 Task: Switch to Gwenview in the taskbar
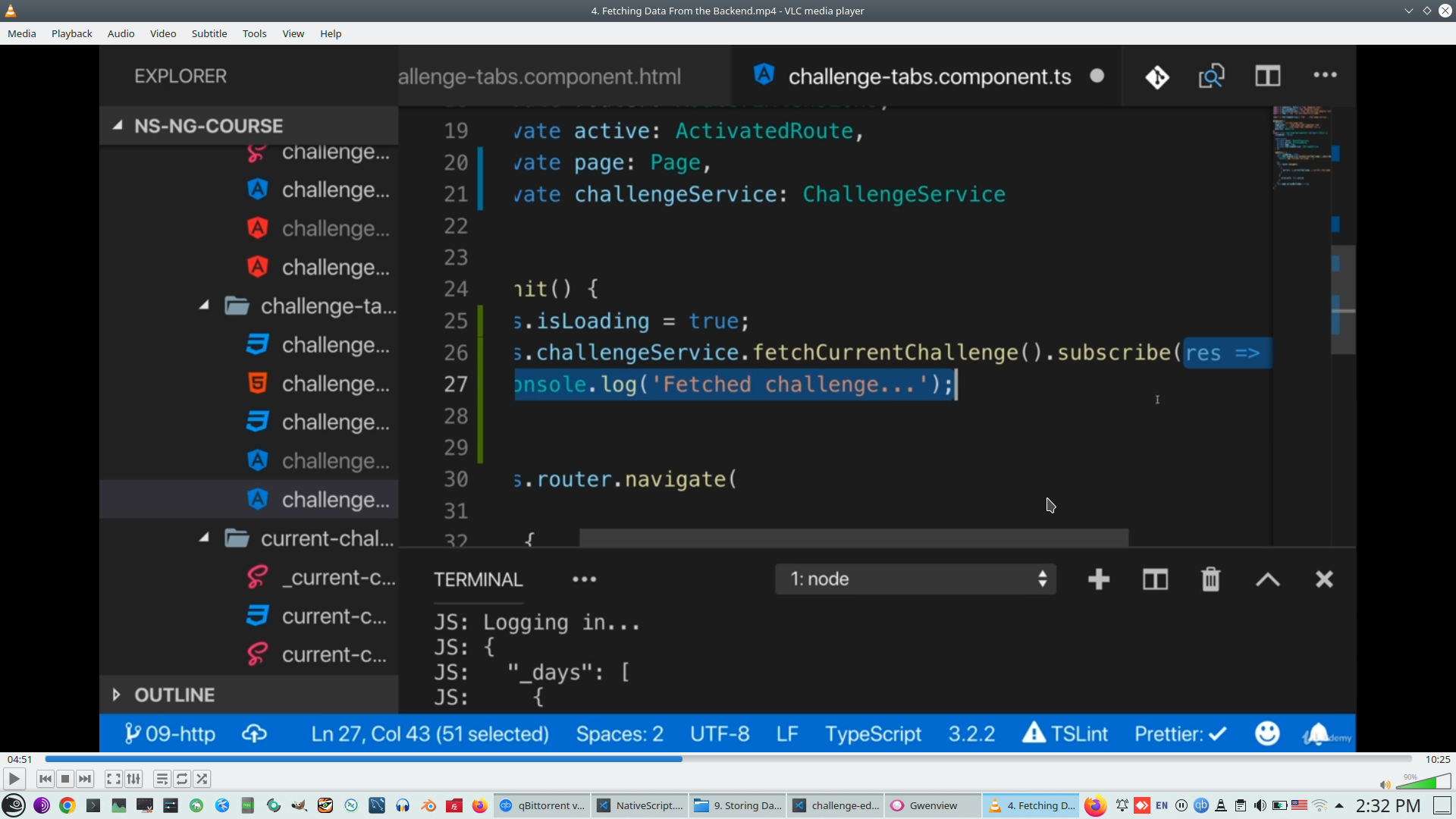pos(933,805)
